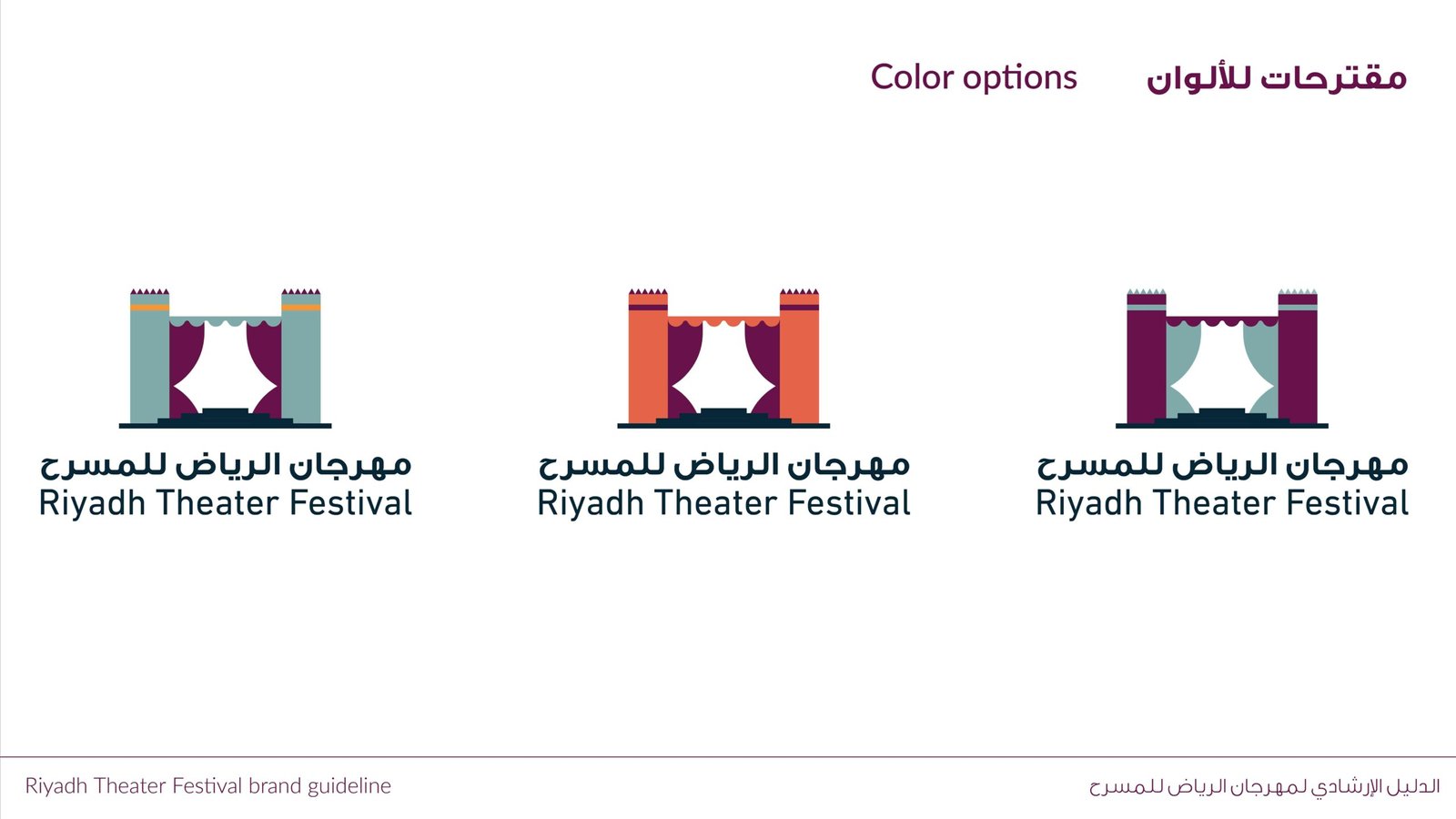Click the Arabic heading مقترحات للألوان
Image resolution: width=1456 pixels, height=819 pixels.
point(1277,77)
